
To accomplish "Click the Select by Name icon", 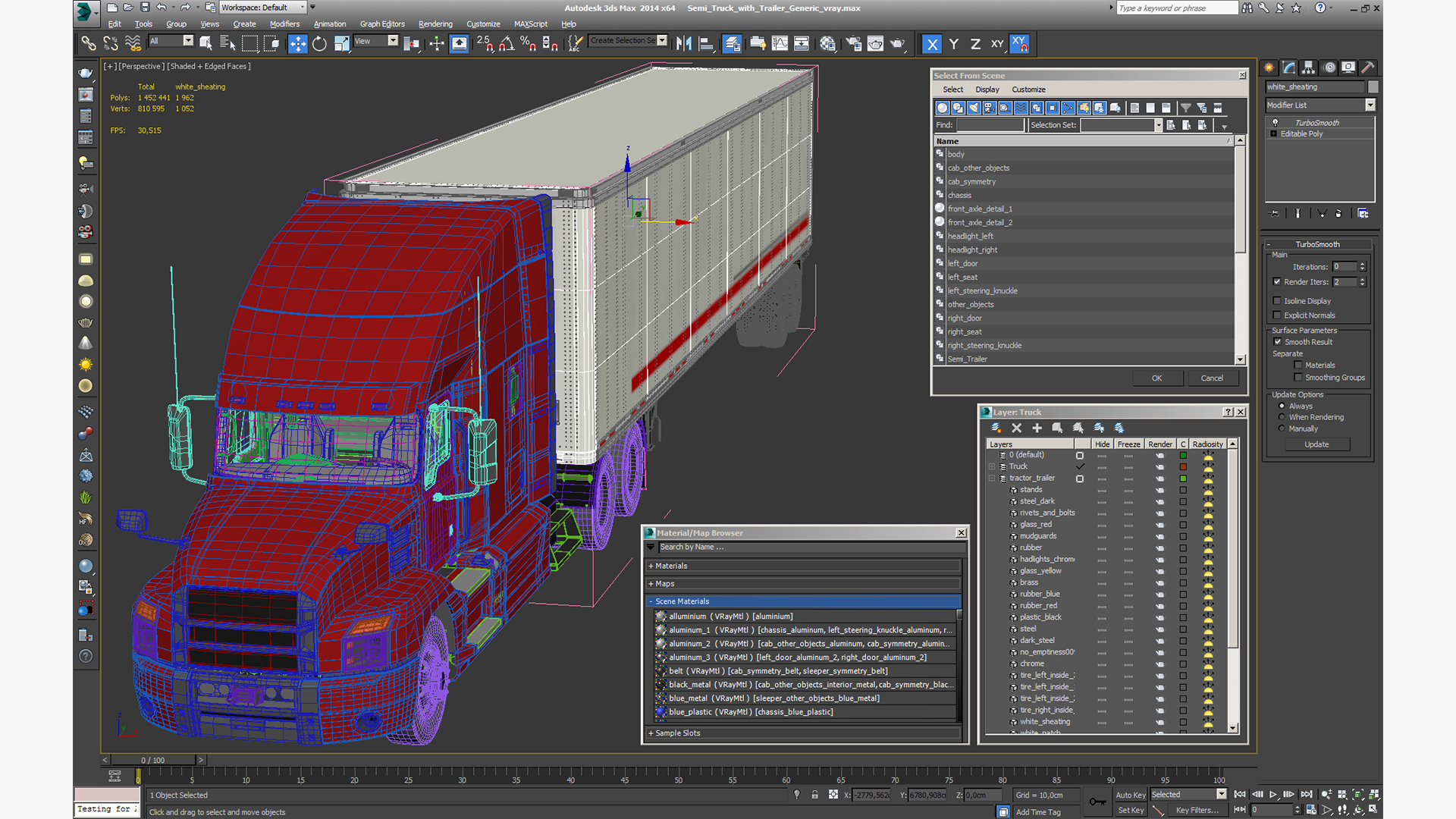I will [227, 44].
